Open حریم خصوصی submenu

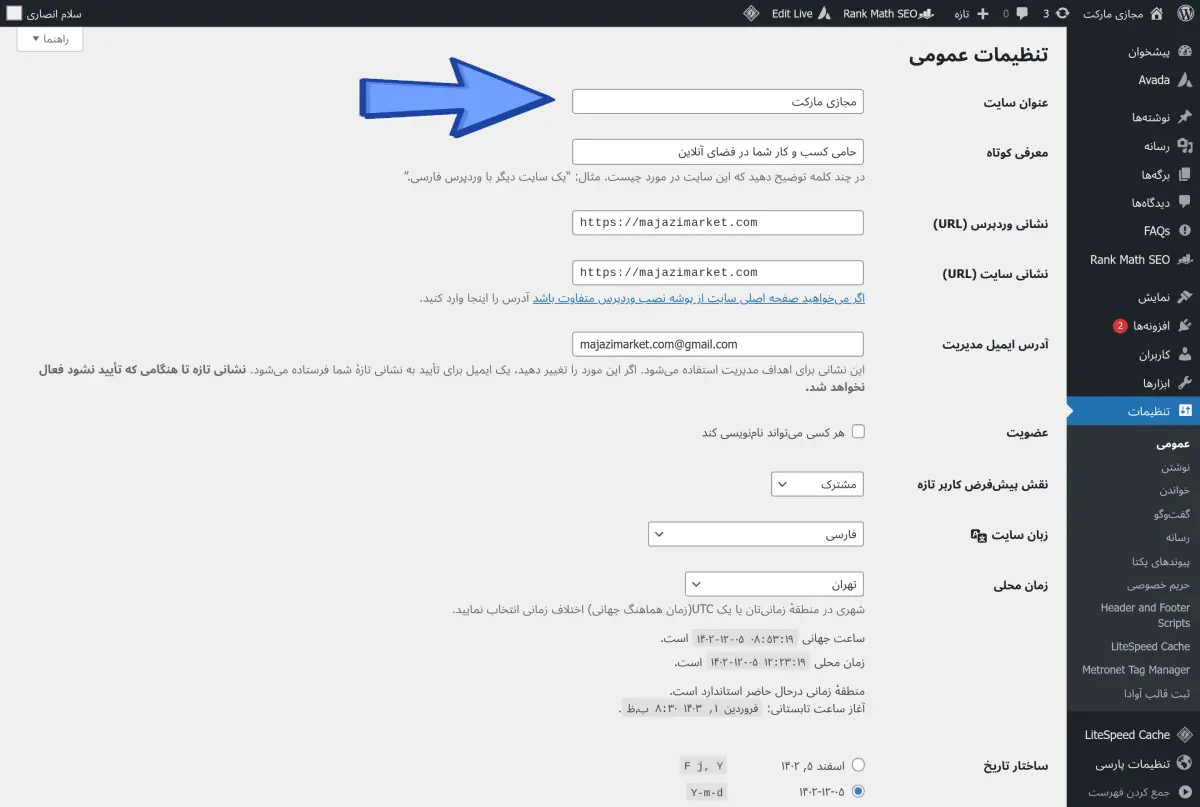pyautogui.click(x=1159, y=584)
